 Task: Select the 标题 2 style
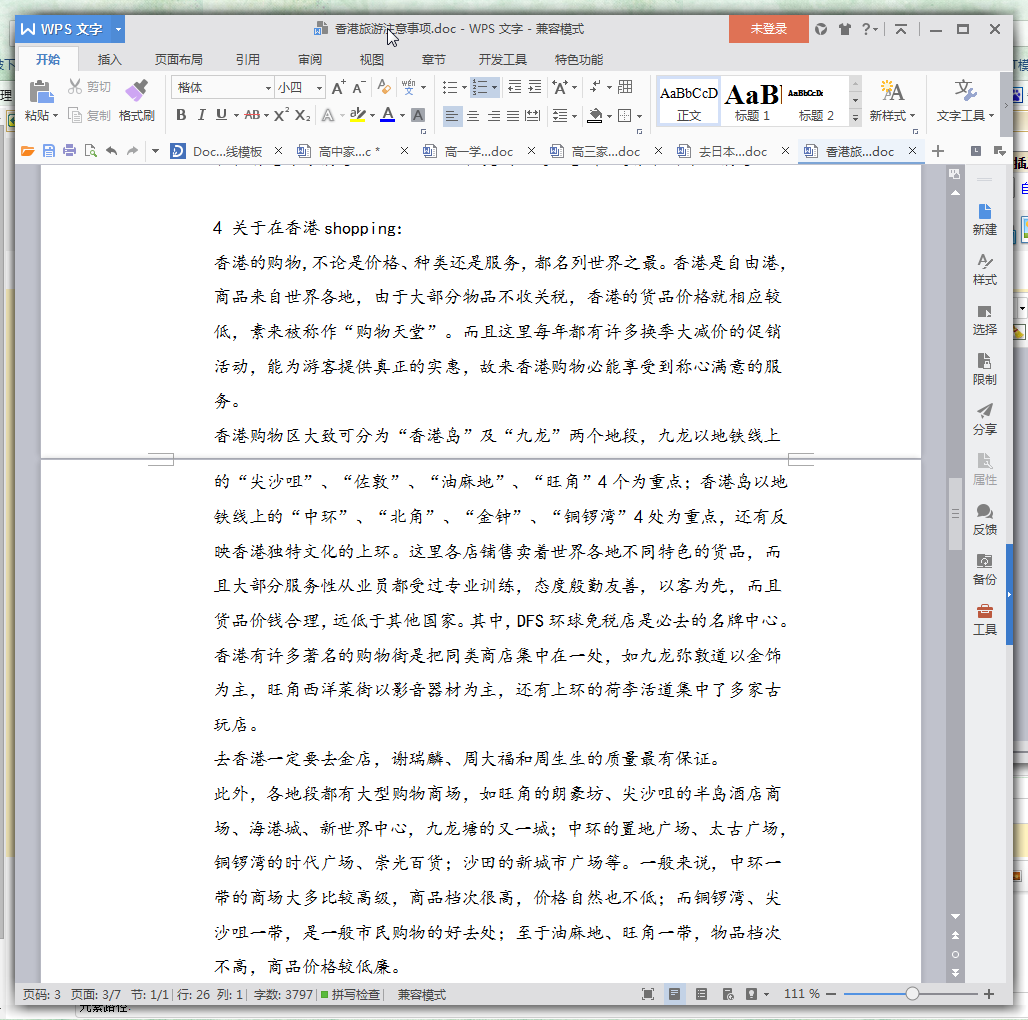pyautogui.click(x=816, y=102)
